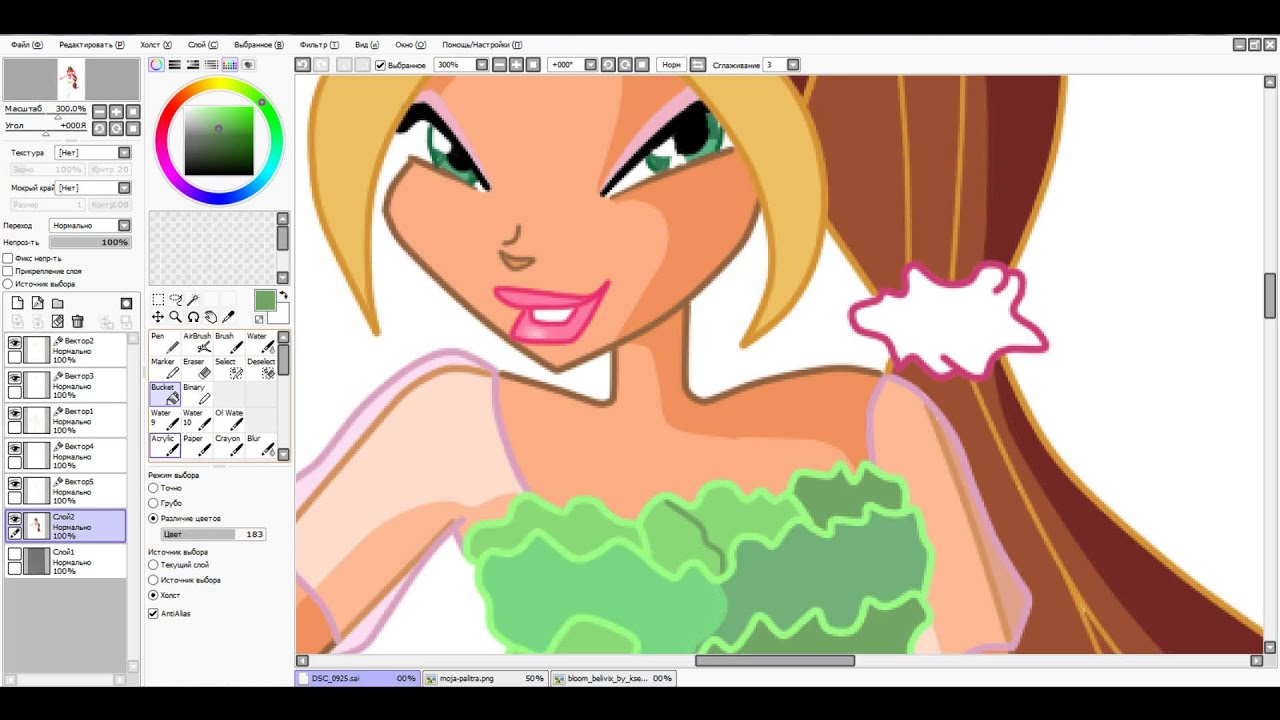Click the navigator preview thumbnail
The image size is (1280, 720).
70,78
